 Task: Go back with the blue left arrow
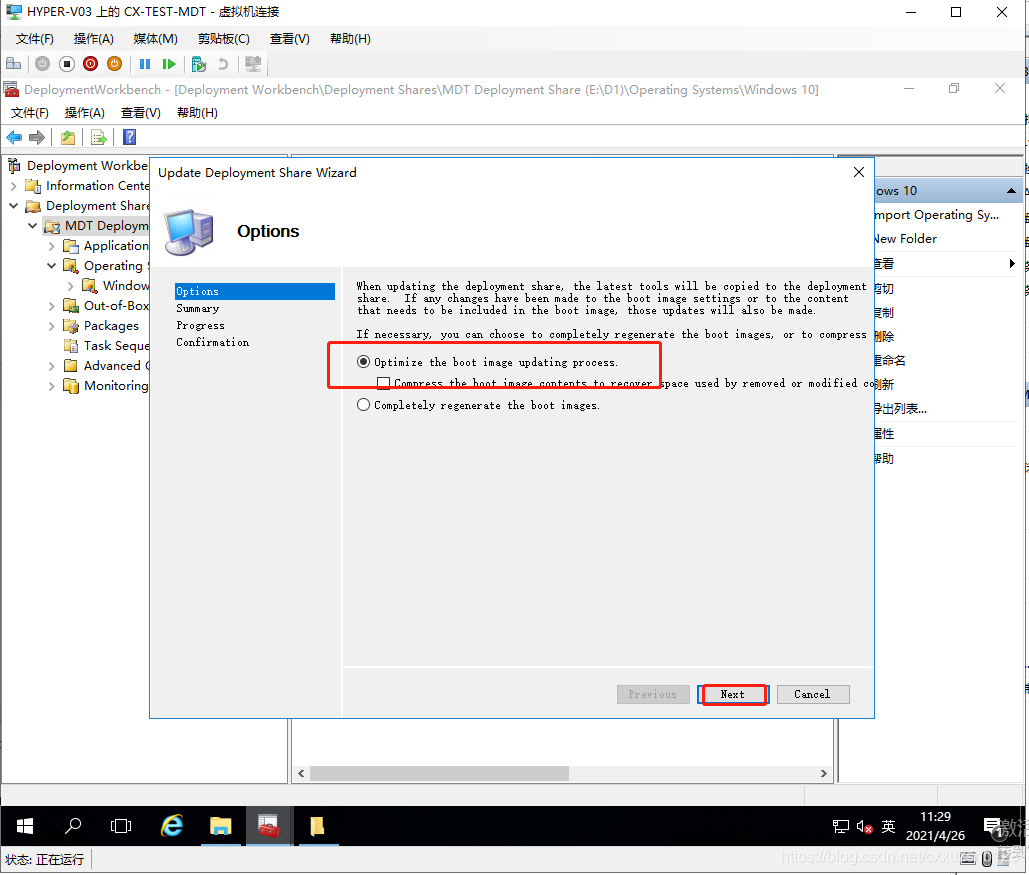coord(14,137)
